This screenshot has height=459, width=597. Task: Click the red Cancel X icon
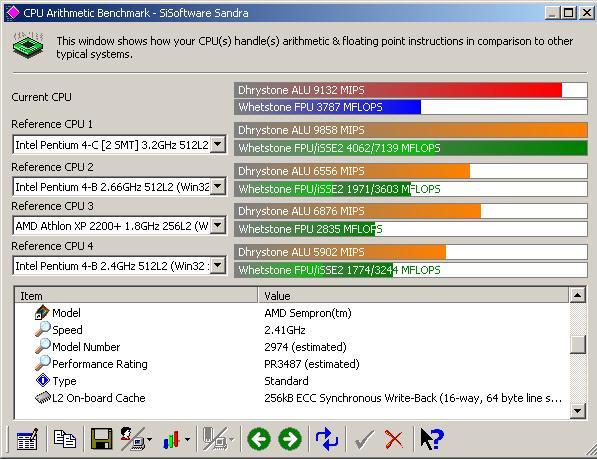(394, 440)
